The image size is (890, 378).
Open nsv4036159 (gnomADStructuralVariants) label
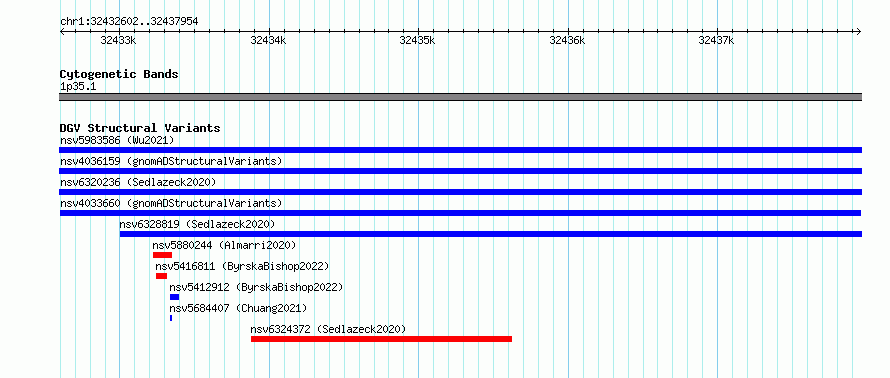pos(171,161)
